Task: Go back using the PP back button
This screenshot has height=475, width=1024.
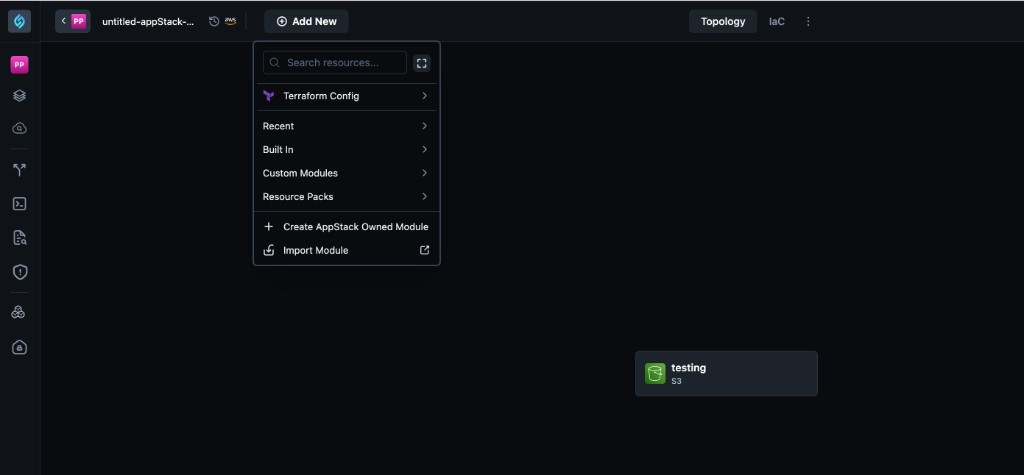Action: coord(72,22)
